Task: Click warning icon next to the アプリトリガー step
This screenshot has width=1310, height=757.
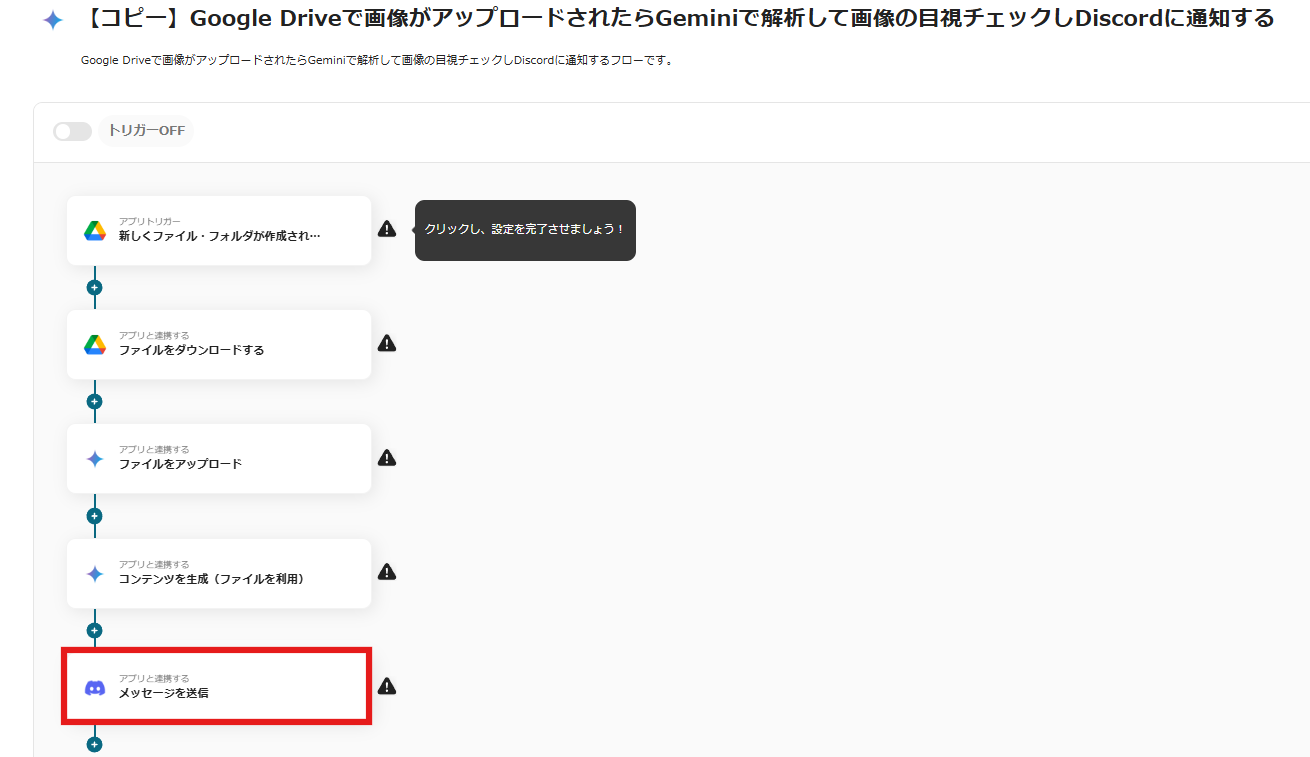Action: pos(387,229)
